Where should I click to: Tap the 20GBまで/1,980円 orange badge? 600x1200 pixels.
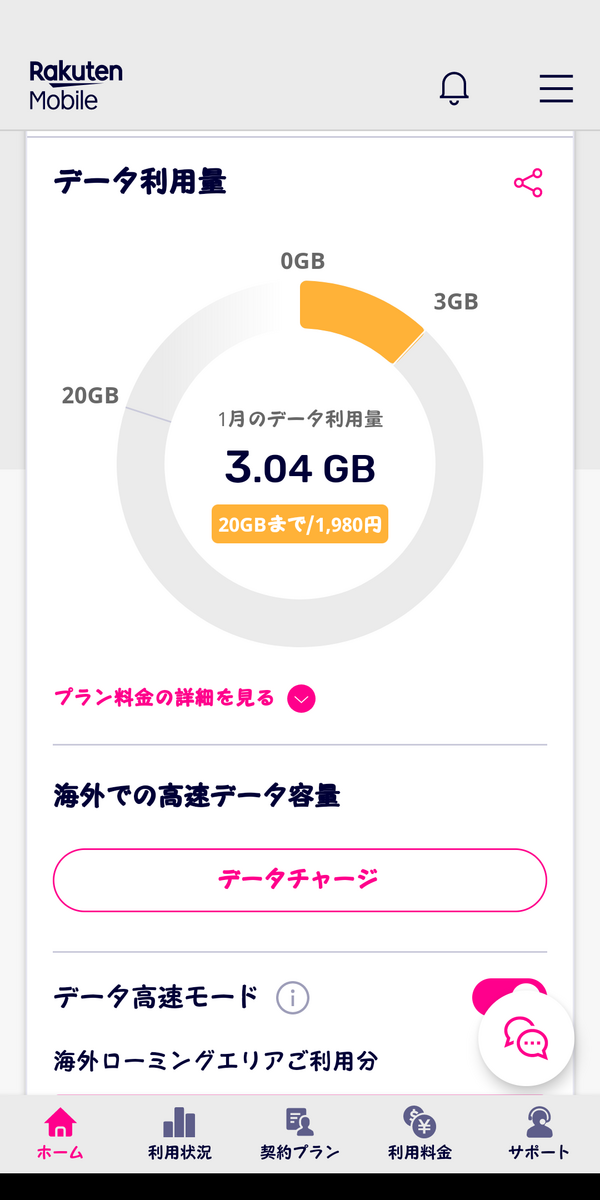coord(300,523)
